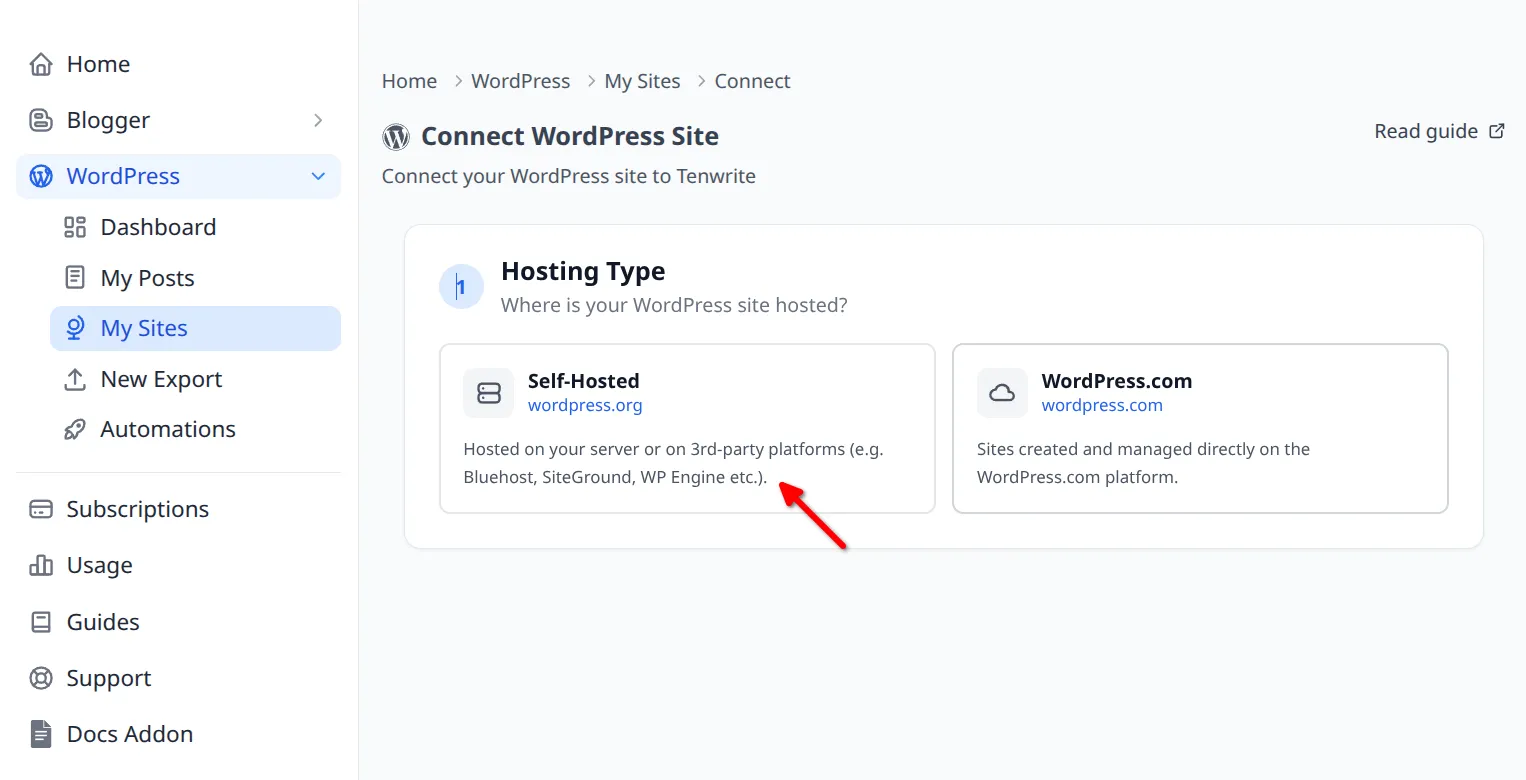Image resolution: width=1526 pixels, height=780 pixels.
Task: Open the Guides menu item
Action: click(102, 621)
